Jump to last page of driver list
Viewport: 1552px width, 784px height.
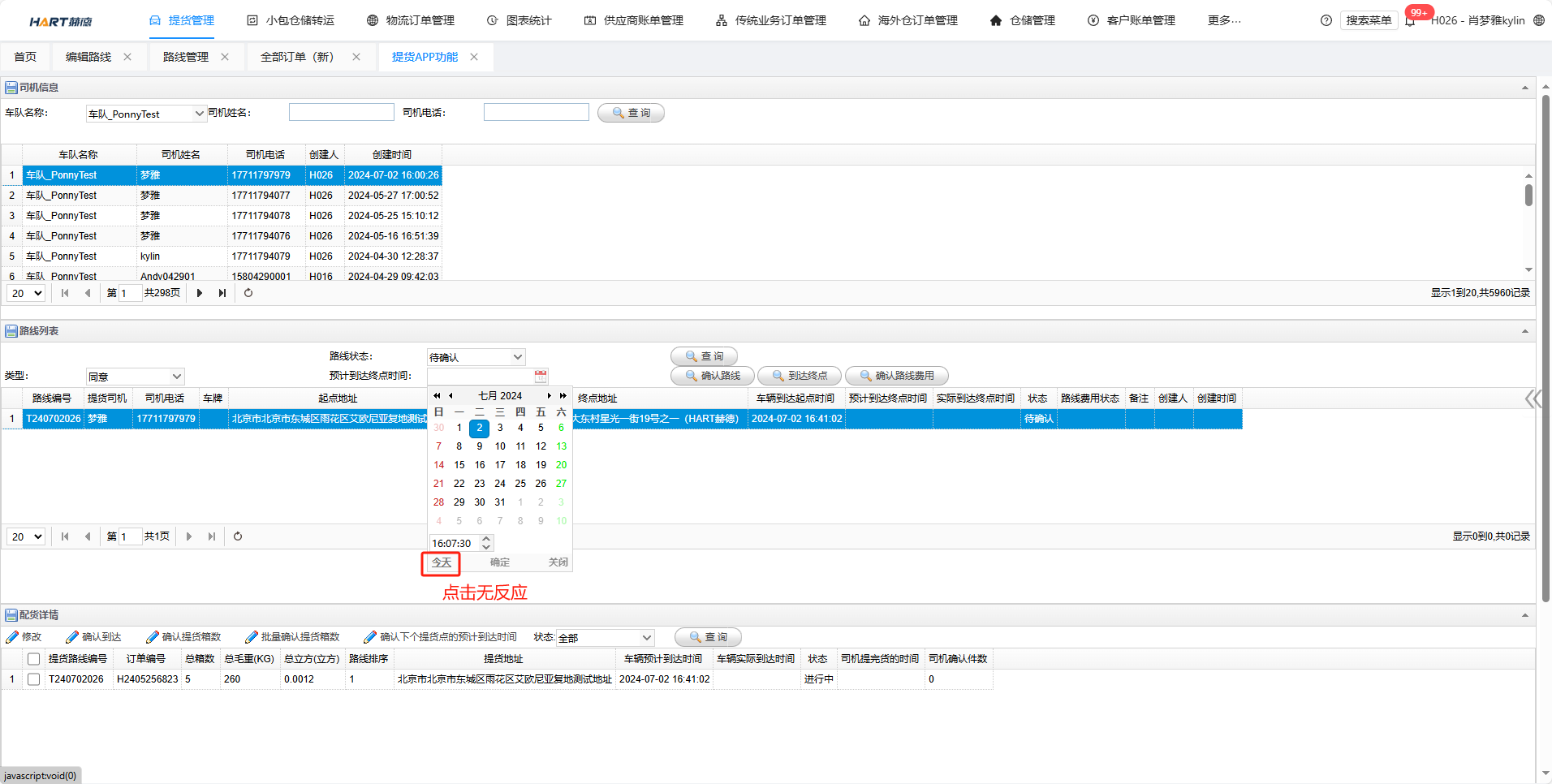point(222,293)
